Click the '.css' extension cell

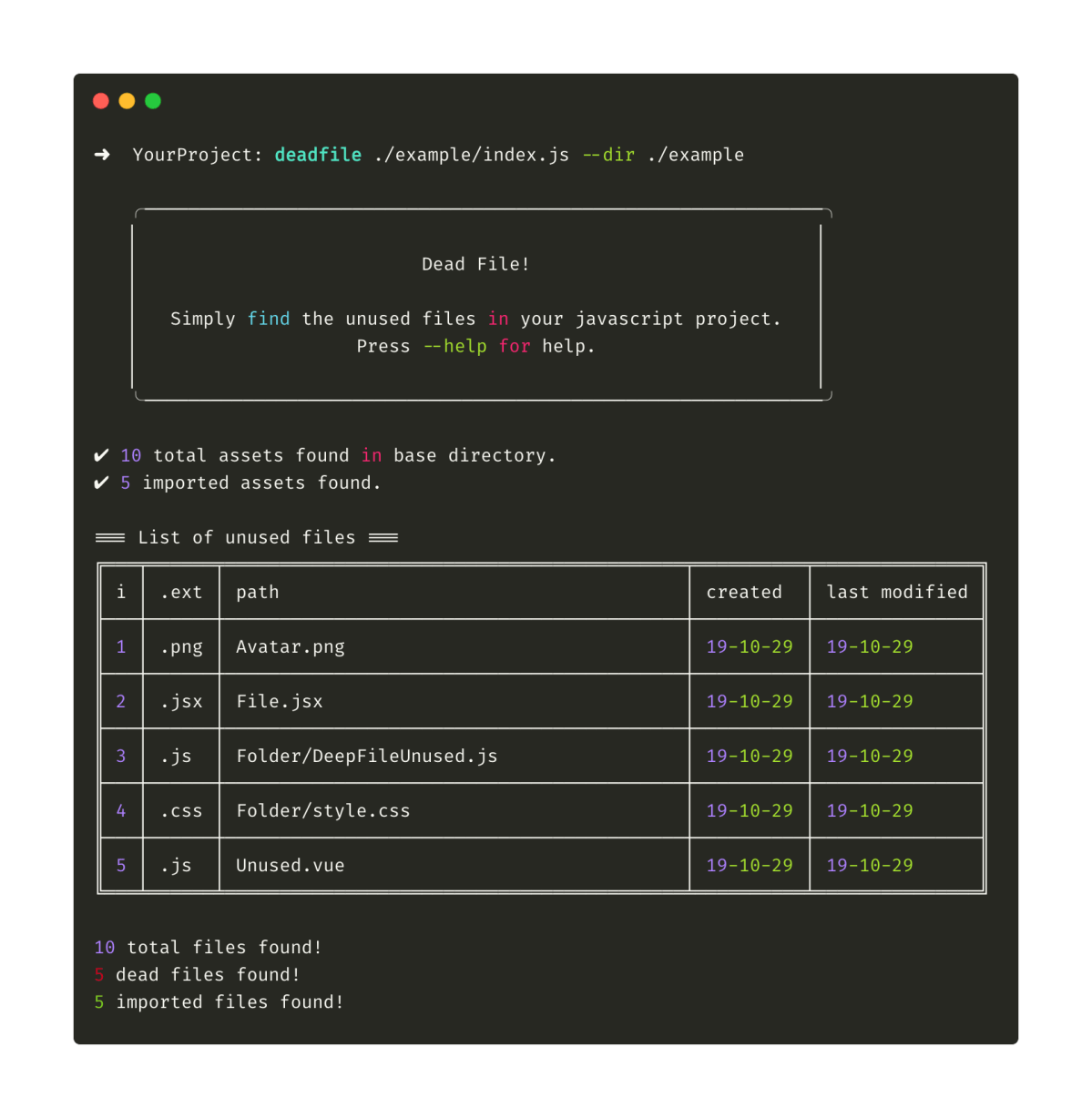point(181,810)
